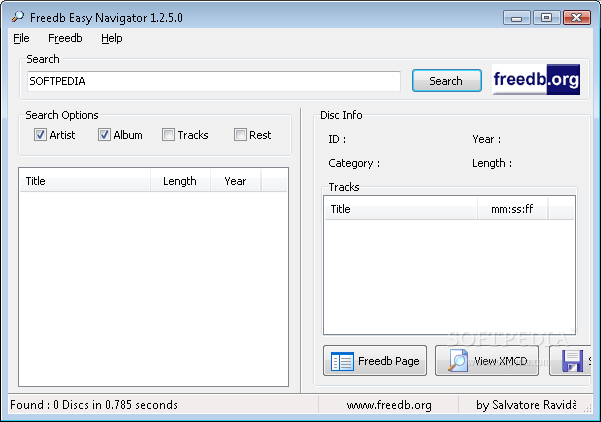Viewport: 601px width, 422px height.
Task: Open the Freedb Page button
Action: (x=375, y=361)
